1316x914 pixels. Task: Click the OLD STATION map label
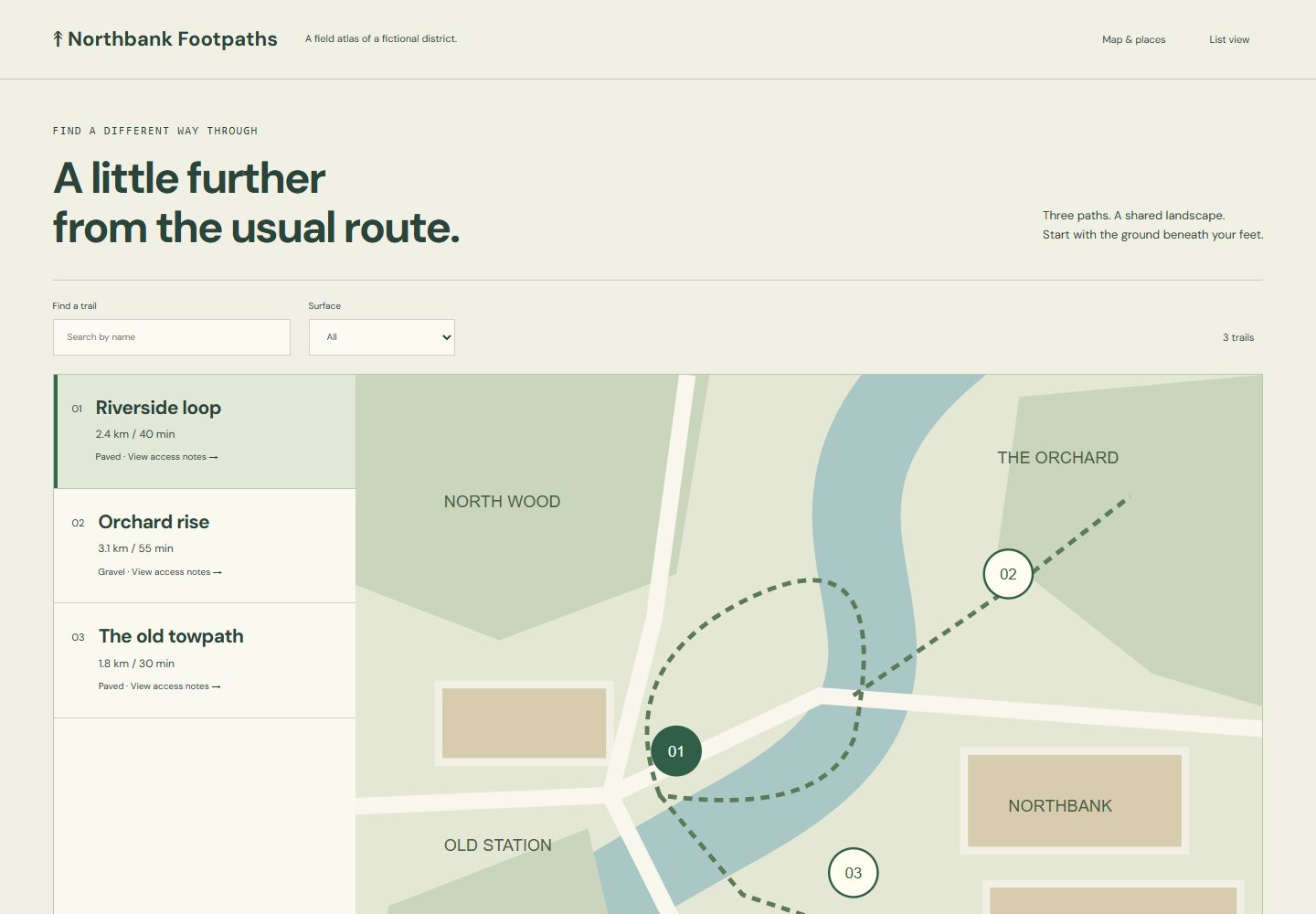click(x=498, y=845)
